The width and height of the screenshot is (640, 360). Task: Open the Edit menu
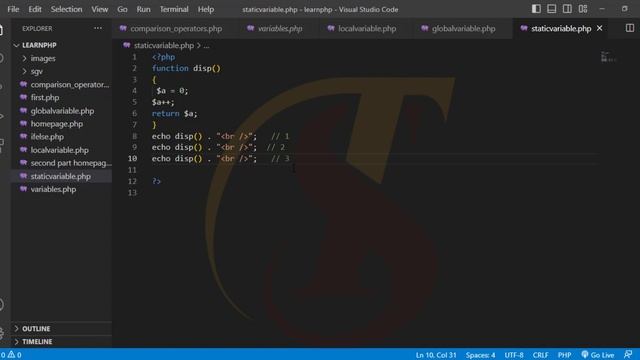(35, 9)
